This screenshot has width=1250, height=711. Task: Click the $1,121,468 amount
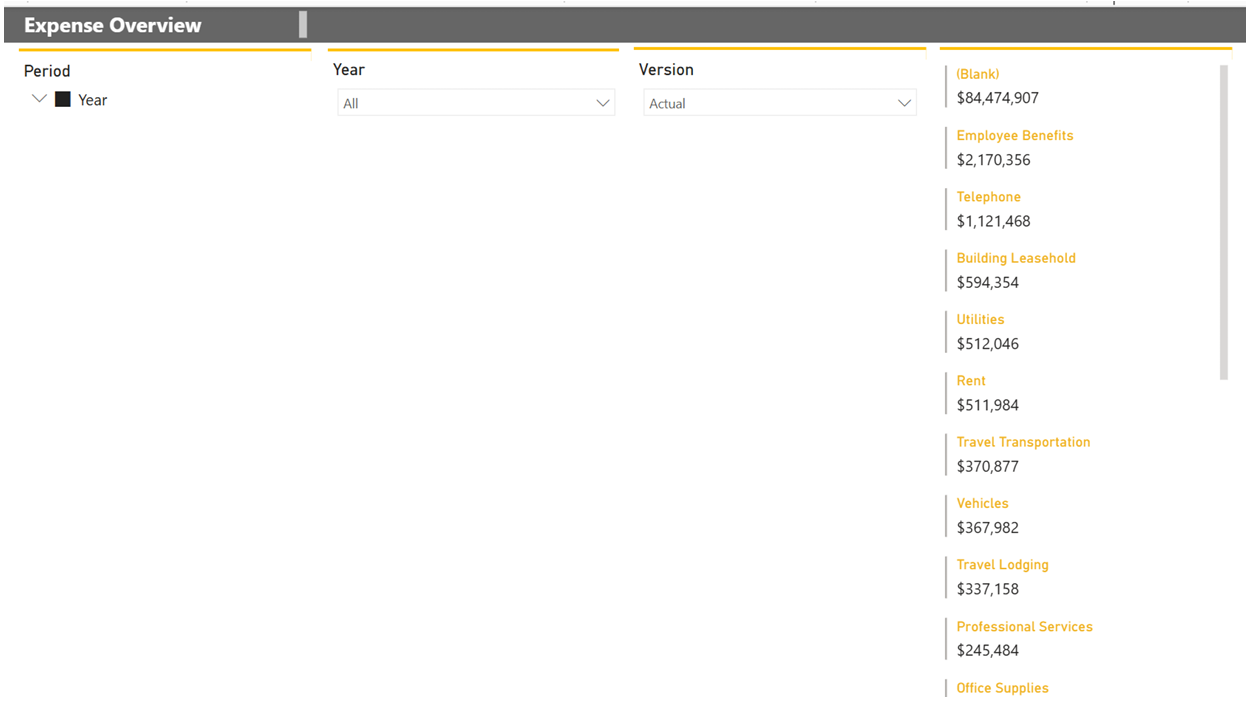[x=993, y=221]
